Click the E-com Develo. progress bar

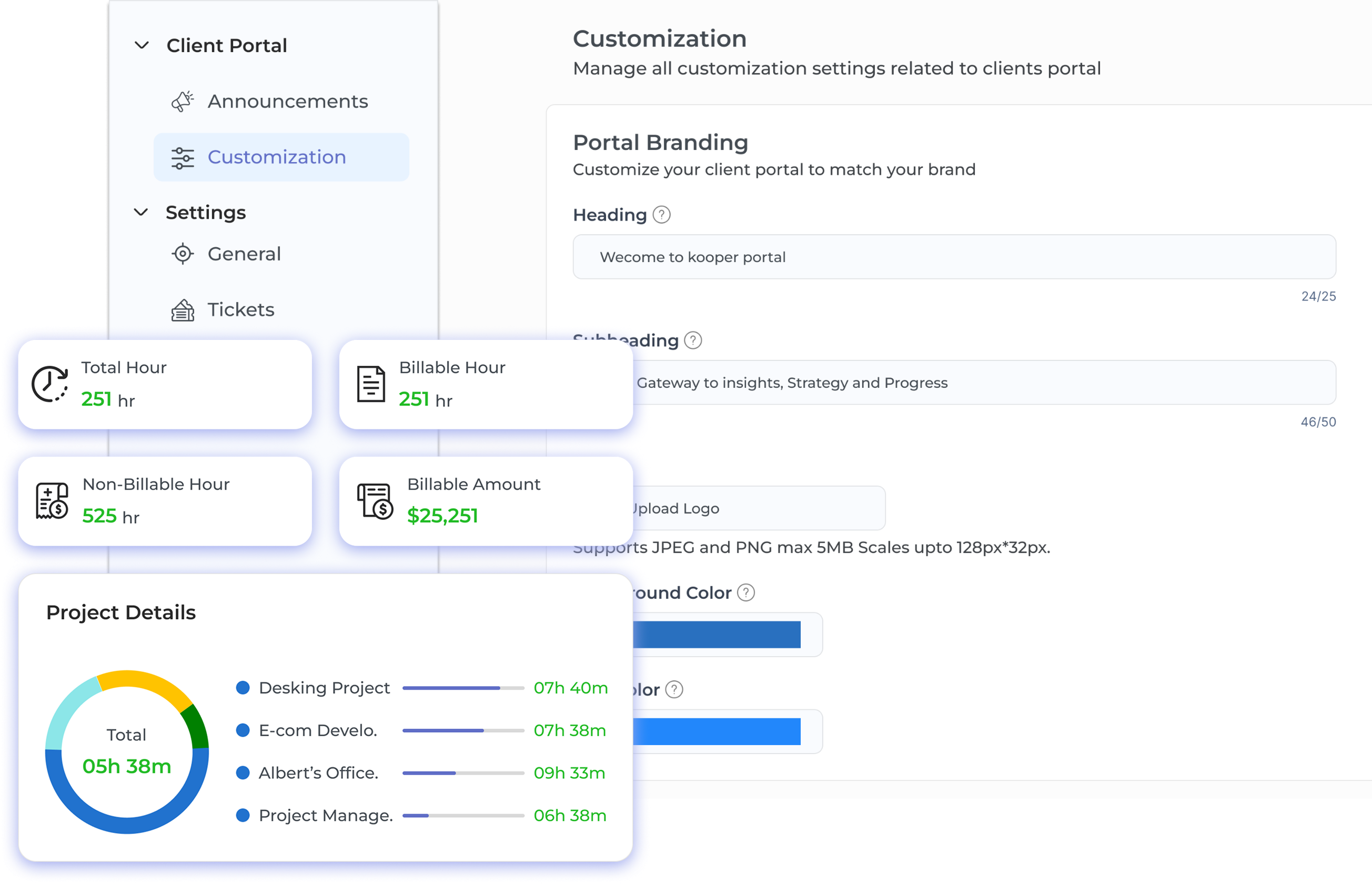463,730
